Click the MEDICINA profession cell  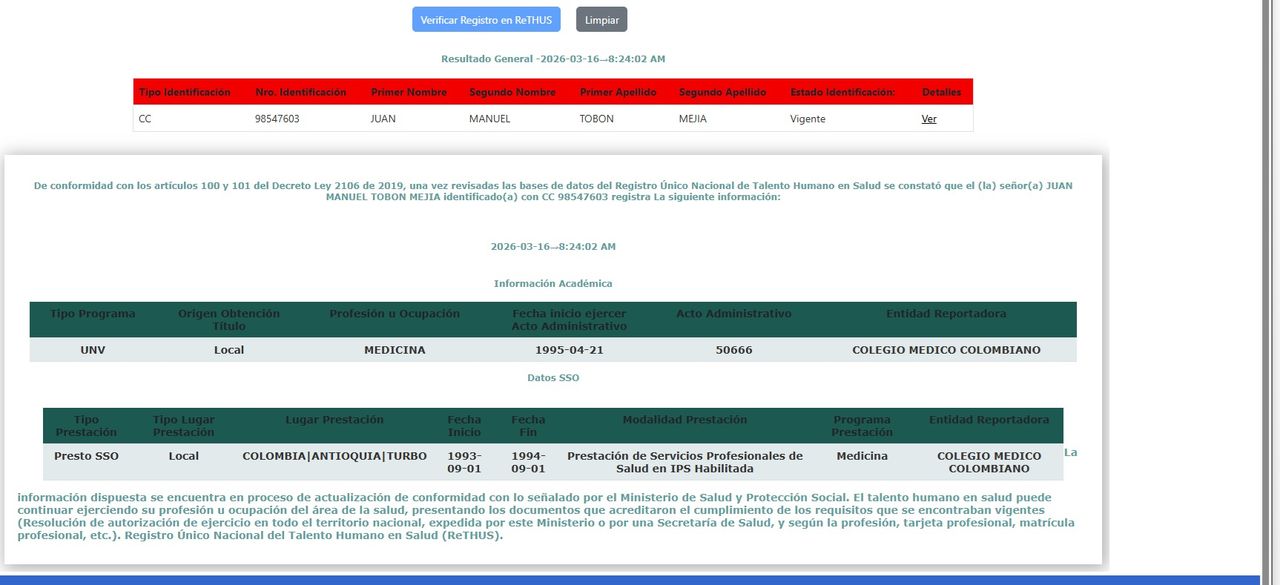[x=394, y=350]
